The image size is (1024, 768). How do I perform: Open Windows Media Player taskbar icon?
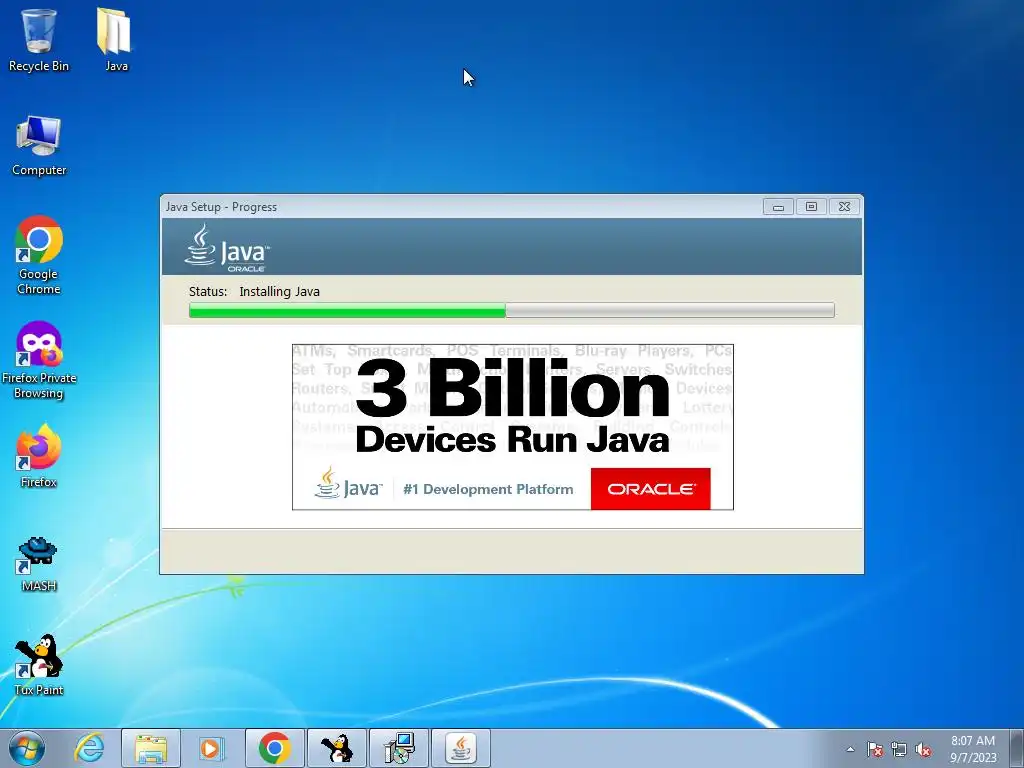tap(211, 748)
